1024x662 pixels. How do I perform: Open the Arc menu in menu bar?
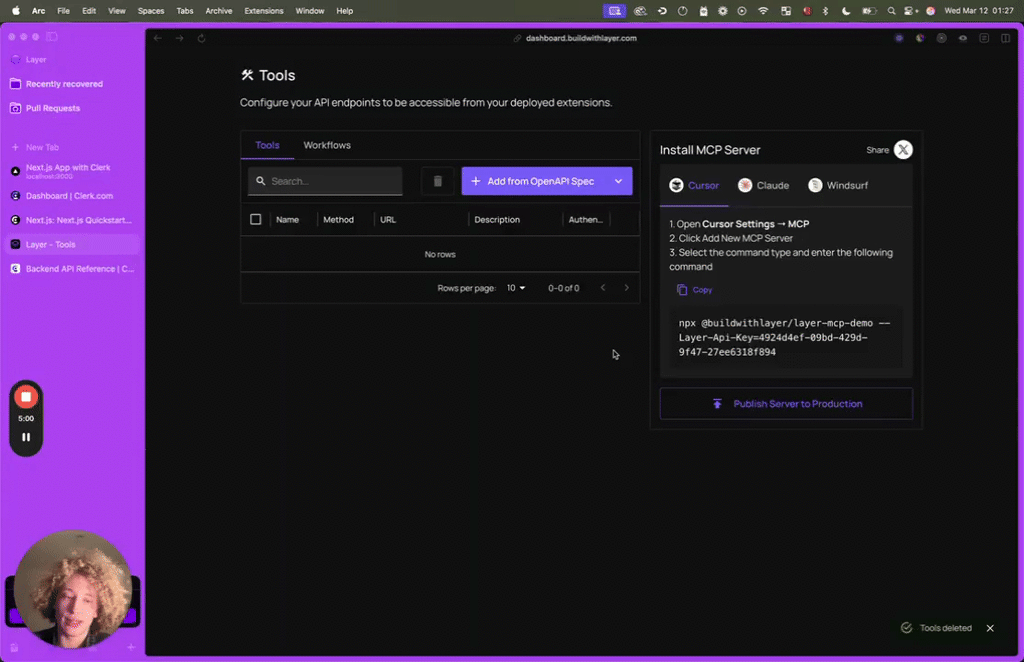click(x=39, y=10)
